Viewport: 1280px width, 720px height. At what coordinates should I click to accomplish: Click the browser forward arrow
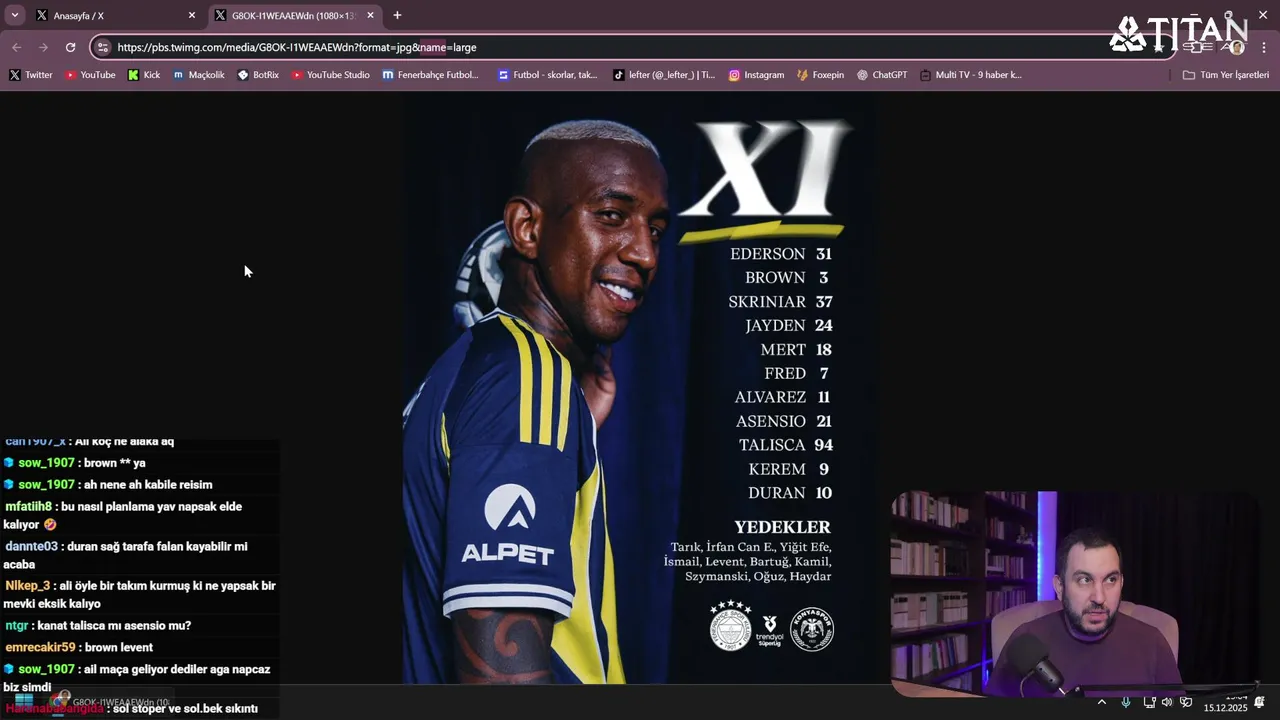[43, 47]
